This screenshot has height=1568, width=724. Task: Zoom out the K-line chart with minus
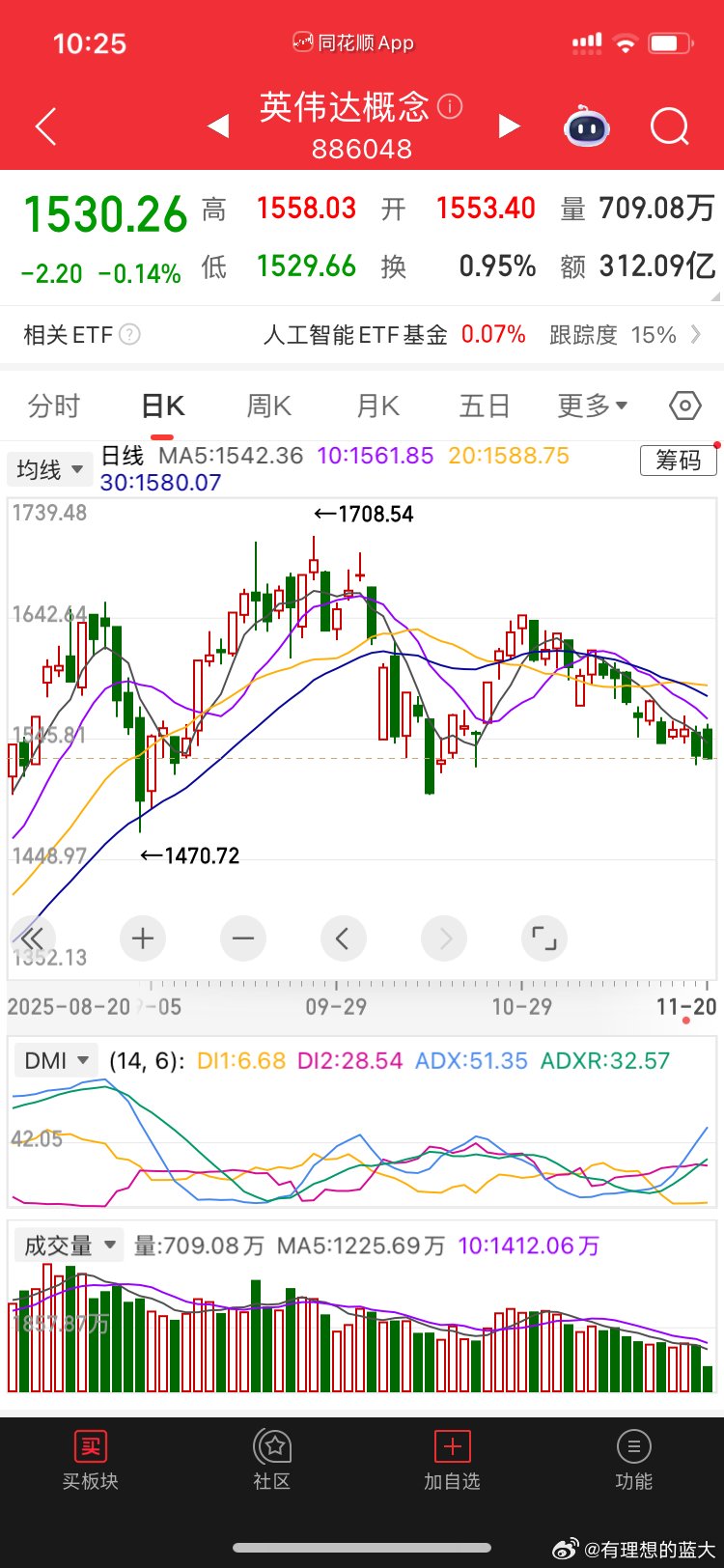coord(243,938)
